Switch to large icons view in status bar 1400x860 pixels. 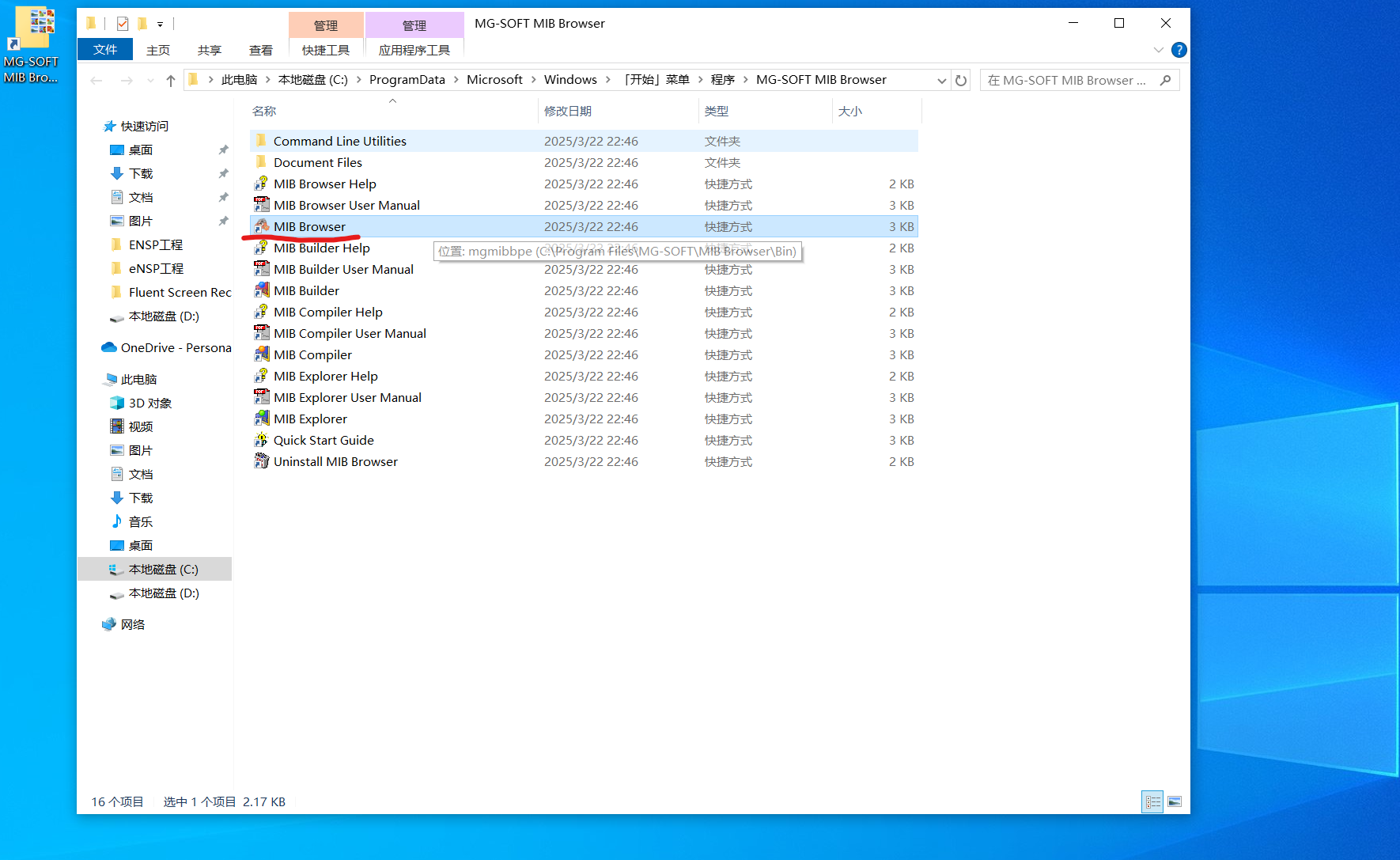[1175, 801]
